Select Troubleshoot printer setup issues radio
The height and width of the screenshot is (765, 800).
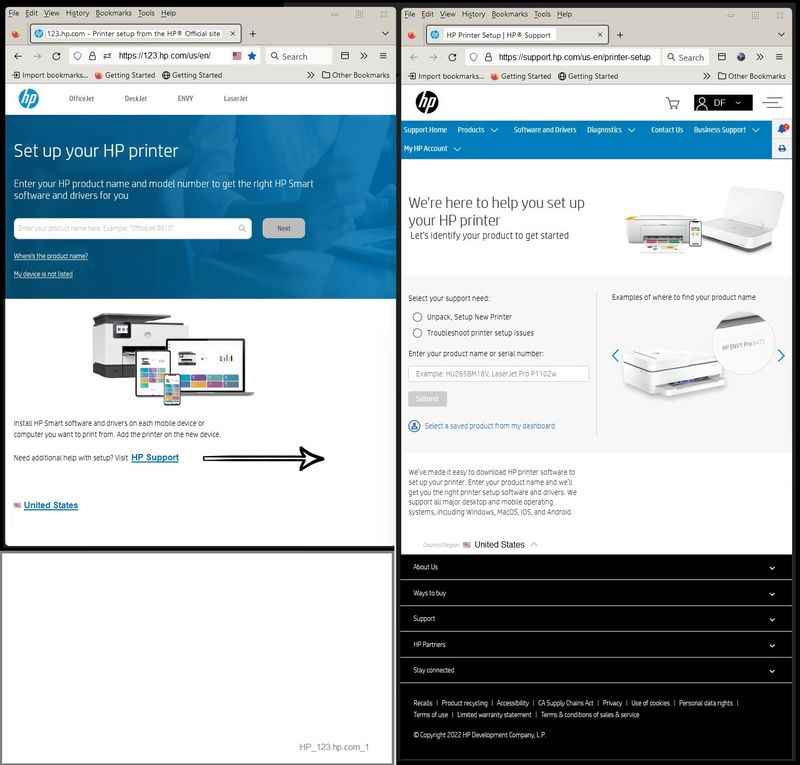point(417,333)
